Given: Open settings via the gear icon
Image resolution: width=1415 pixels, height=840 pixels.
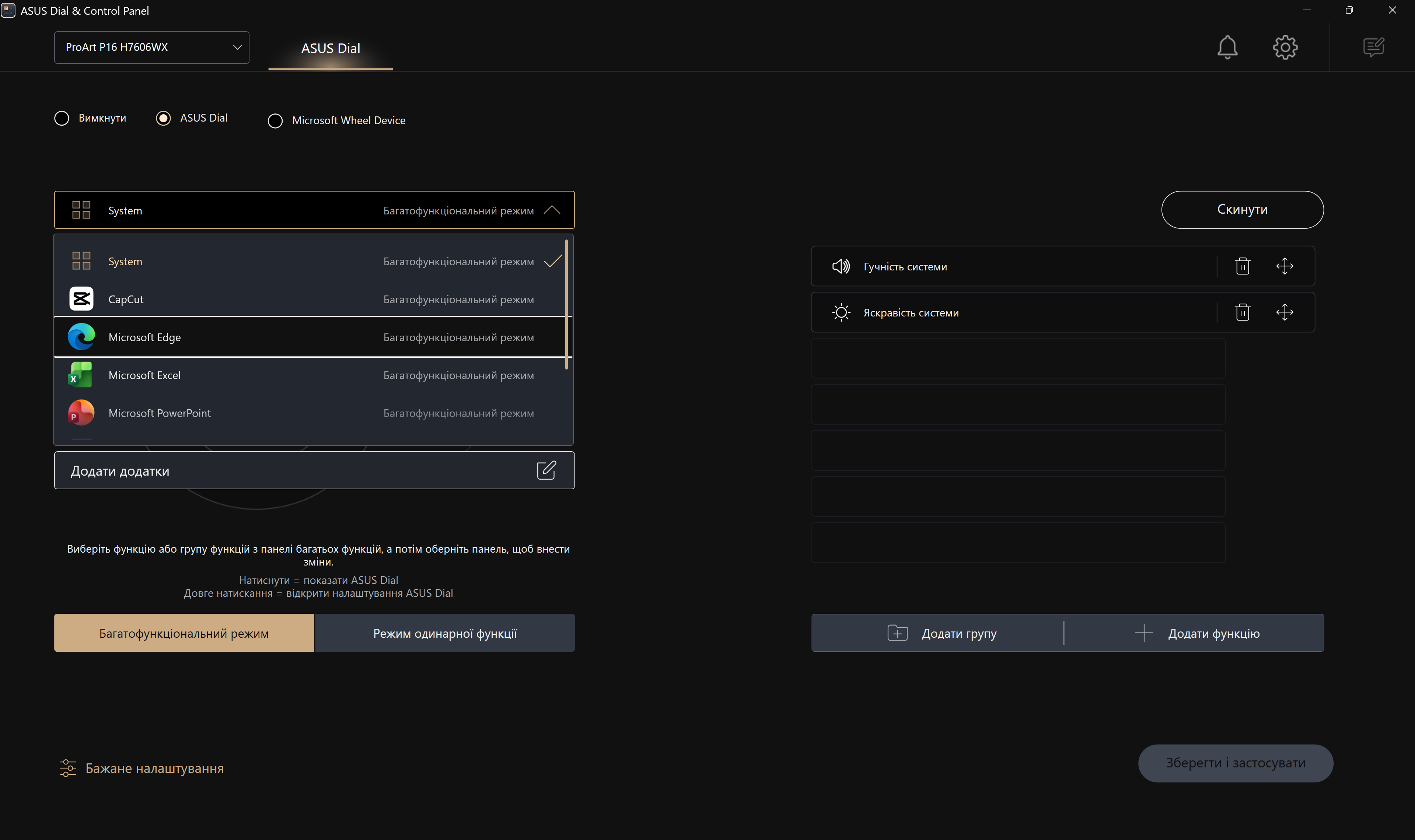Looking at the screenshot, I should [1285, 47].
